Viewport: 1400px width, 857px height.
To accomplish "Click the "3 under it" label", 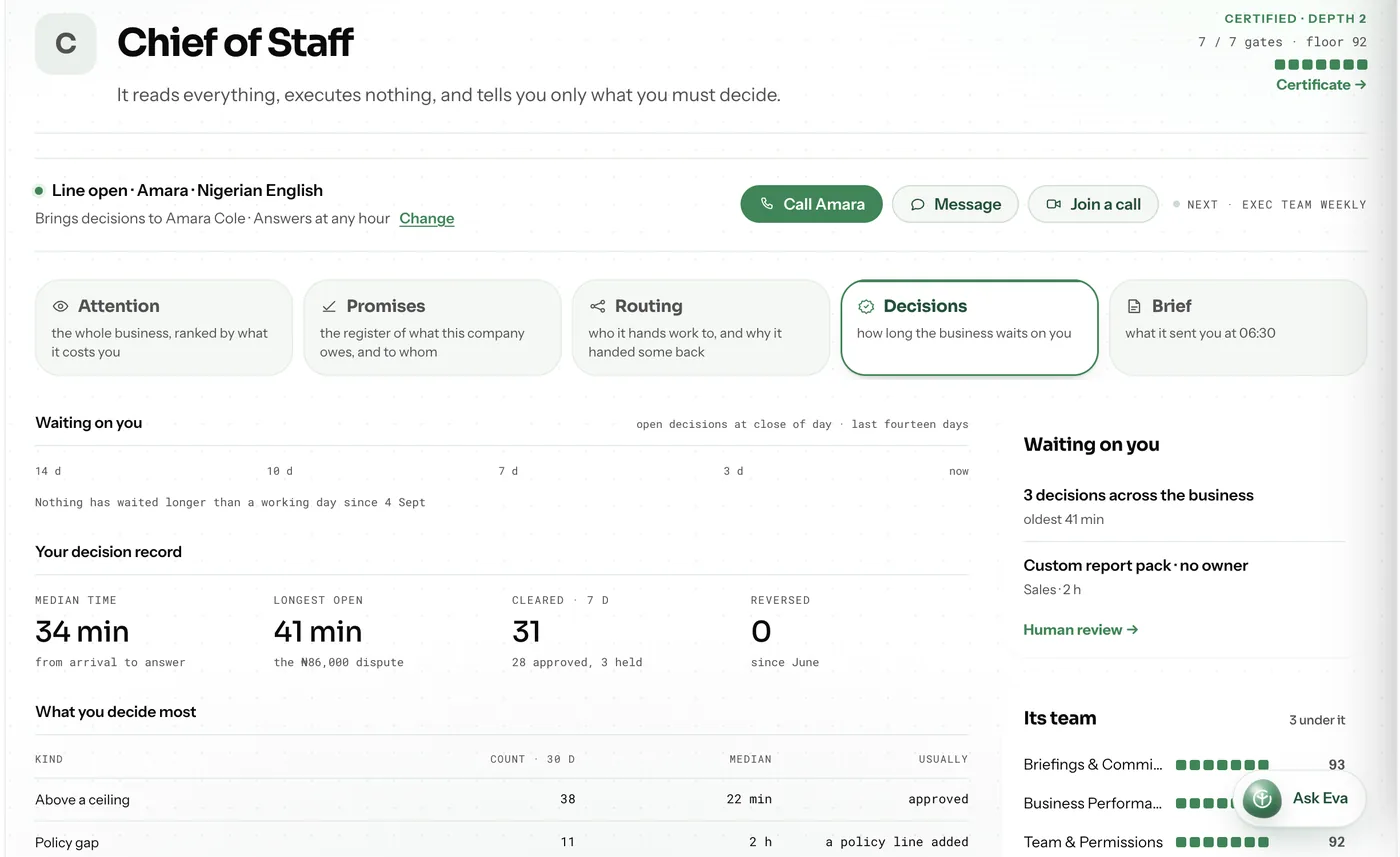I will click(1317, 720).
